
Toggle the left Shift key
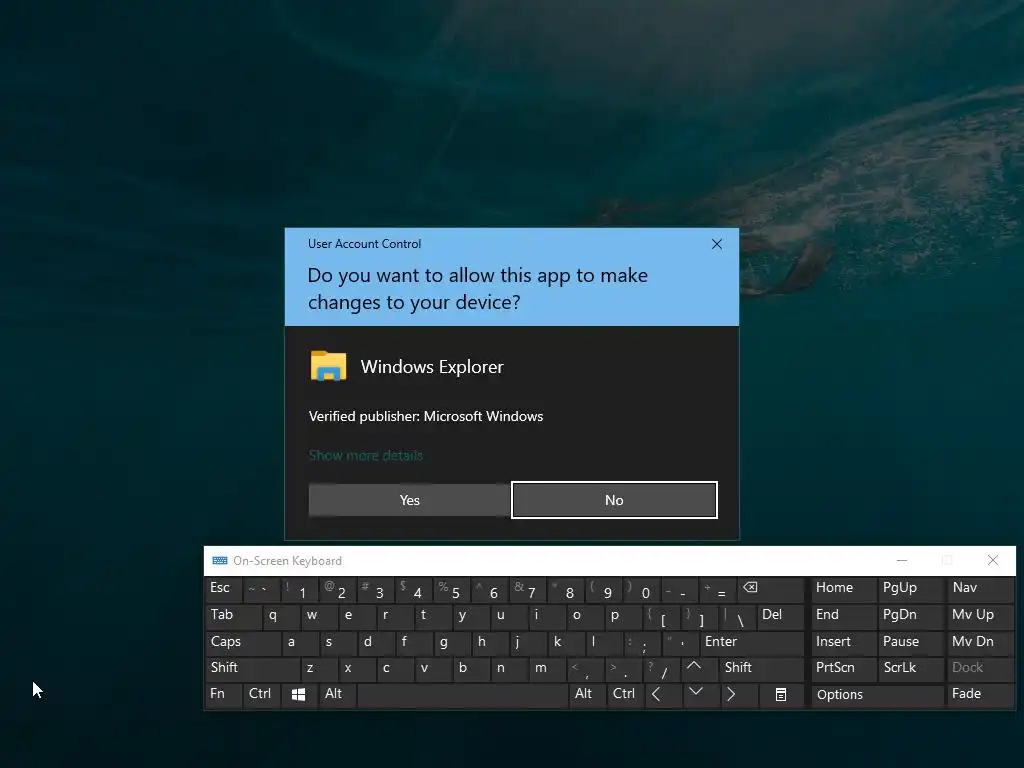(252, 668)
